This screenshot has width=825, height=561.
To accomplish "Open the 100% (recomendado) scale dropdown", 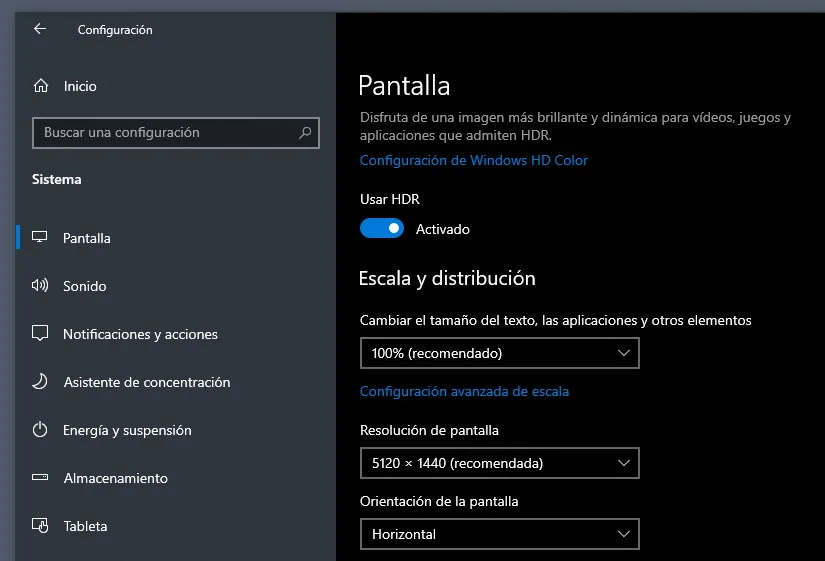I will coord(500,353).
